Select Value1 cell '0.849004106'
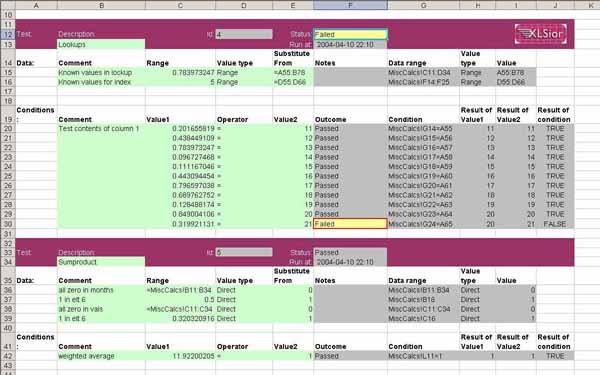 [180, 214]
